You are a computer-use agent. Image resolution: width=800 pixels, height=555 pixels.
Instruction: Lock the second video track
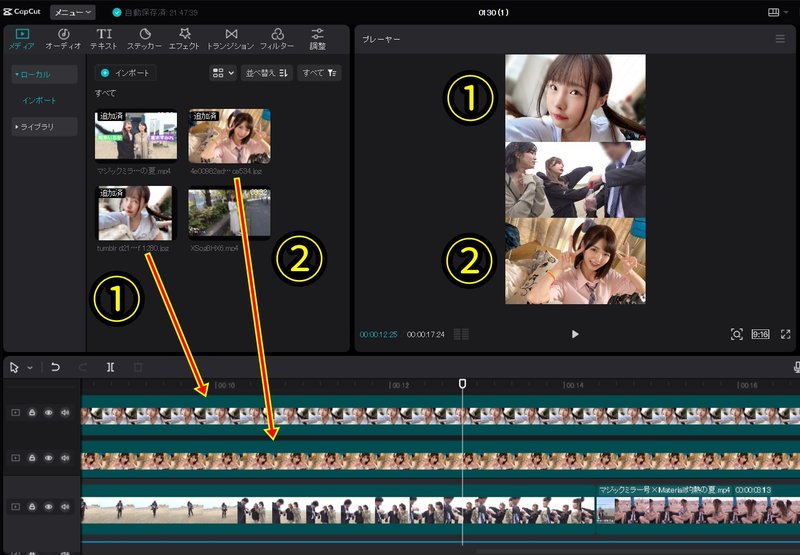pyautogui.click(x=32, y=458)
